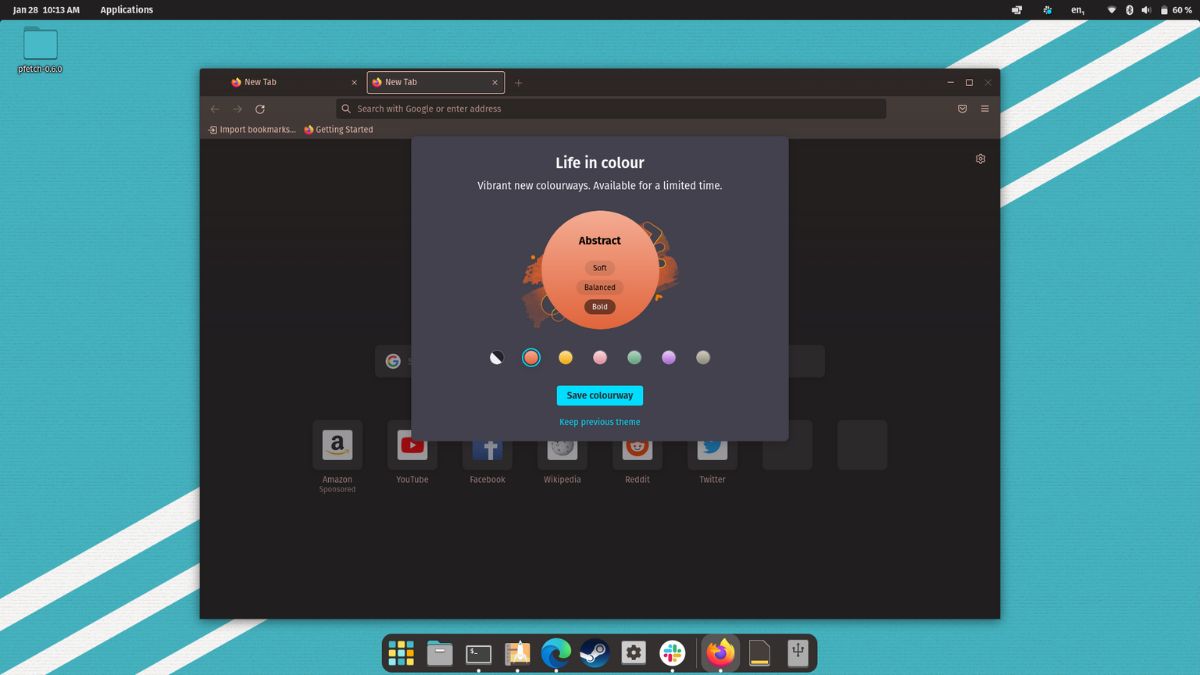Screen dimensions: 1200x675
Task: Select the pink colourway swatch
Action: pyautogui.click(x=600, y=357)
